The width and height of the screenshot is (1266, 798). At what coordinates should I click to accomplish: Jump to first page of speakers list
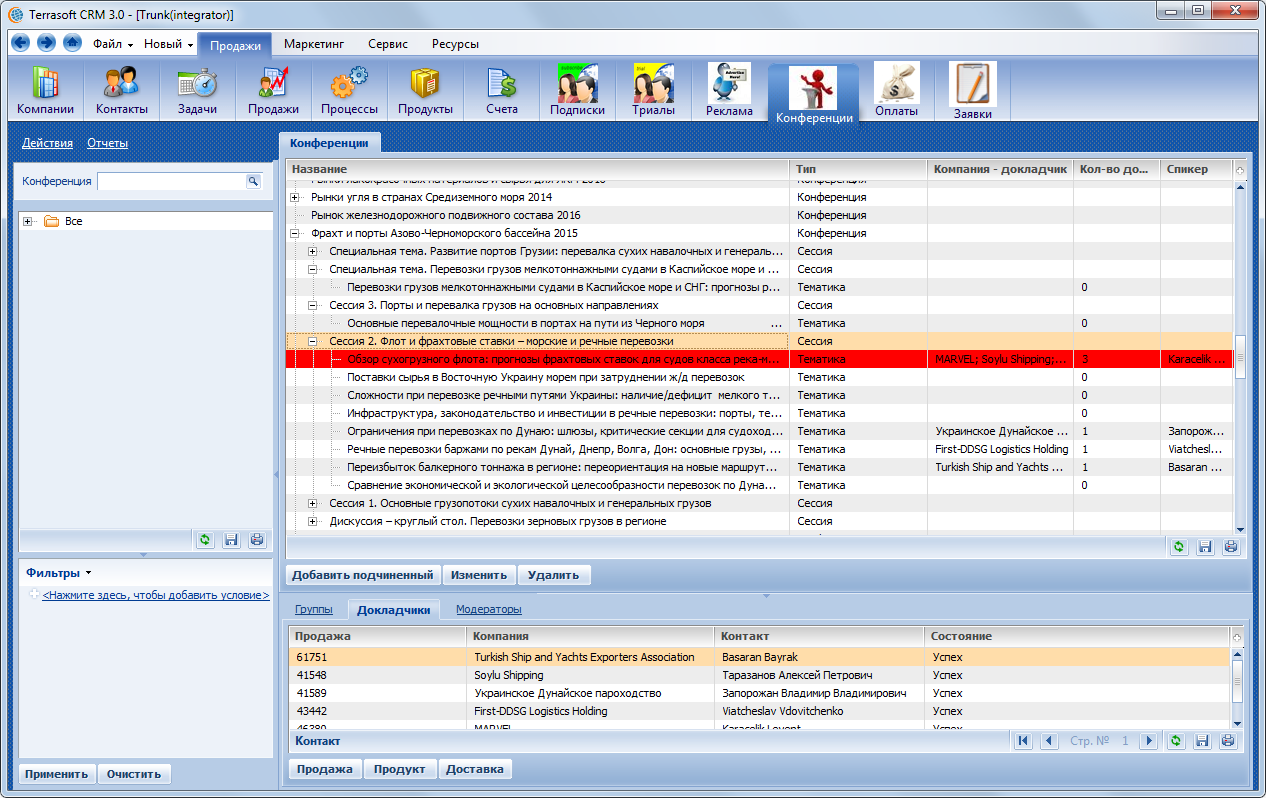tap(1023, 741)
